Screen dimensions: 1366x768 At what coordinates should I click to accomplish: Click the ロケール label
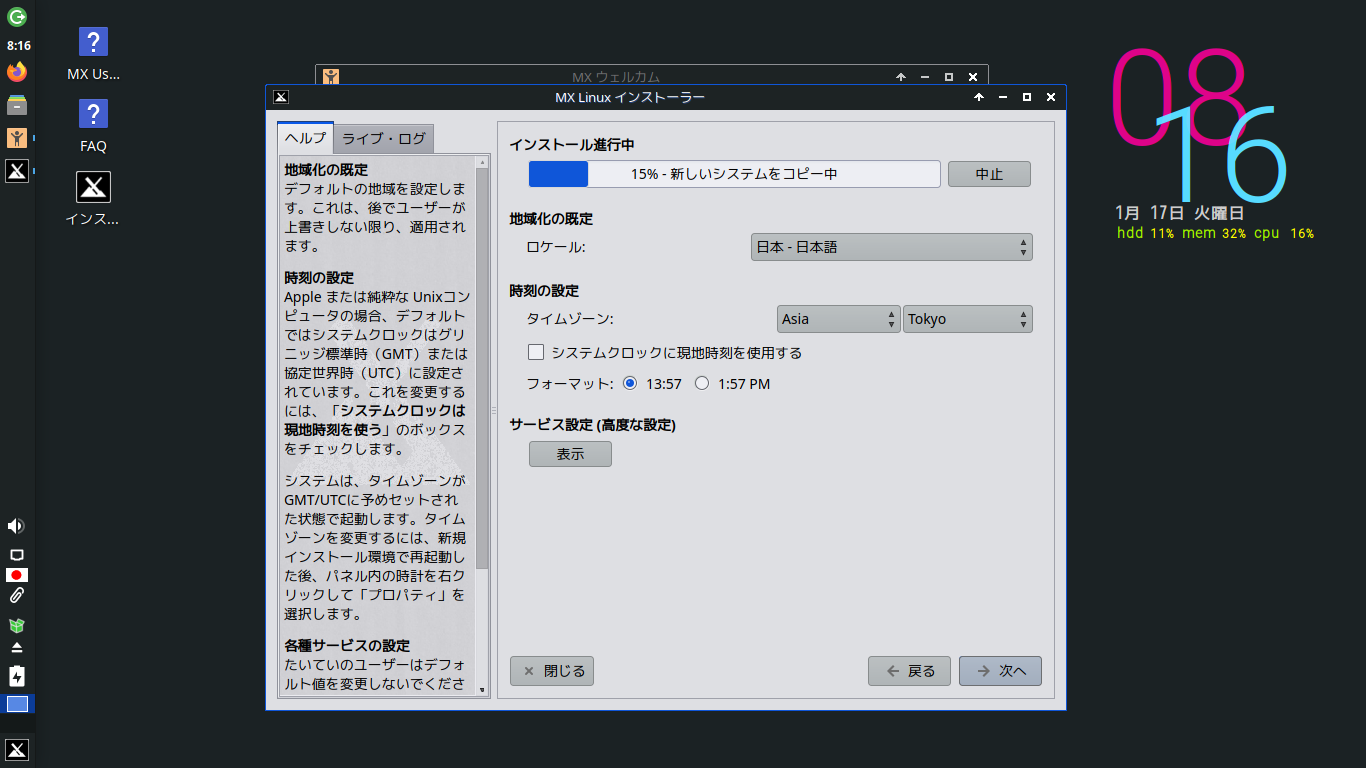(556, 247)
